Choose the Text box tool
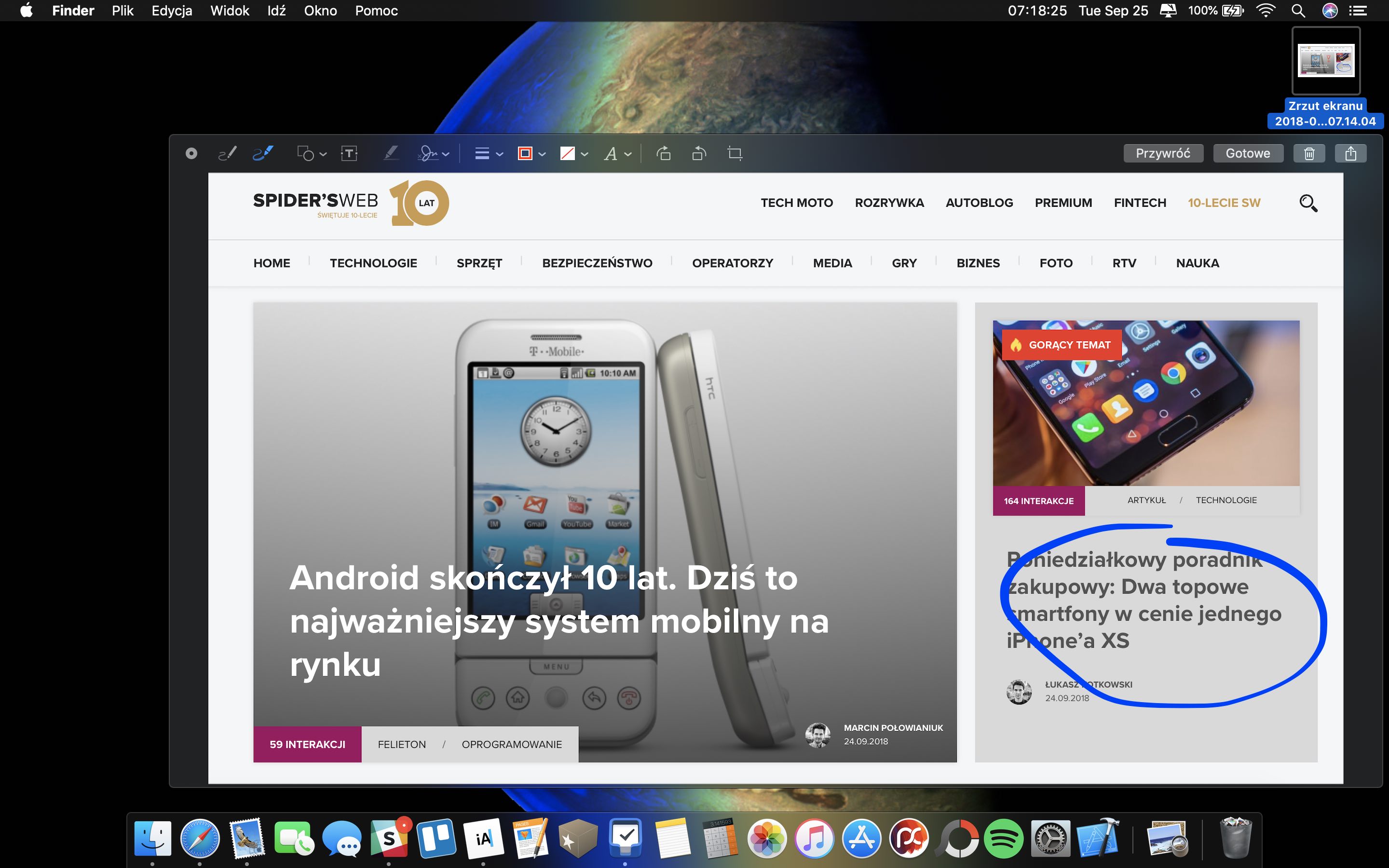1389x868 pixels. pos(349,153)
